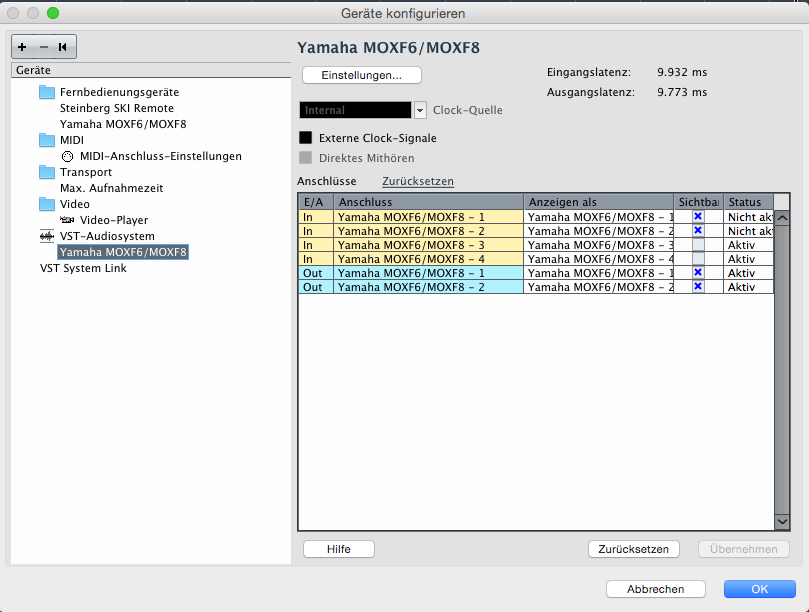The image size is (809, 612).
Task: Select the Fernbedienungsgeräte folder icon
Action: click(x=47, y=92)
